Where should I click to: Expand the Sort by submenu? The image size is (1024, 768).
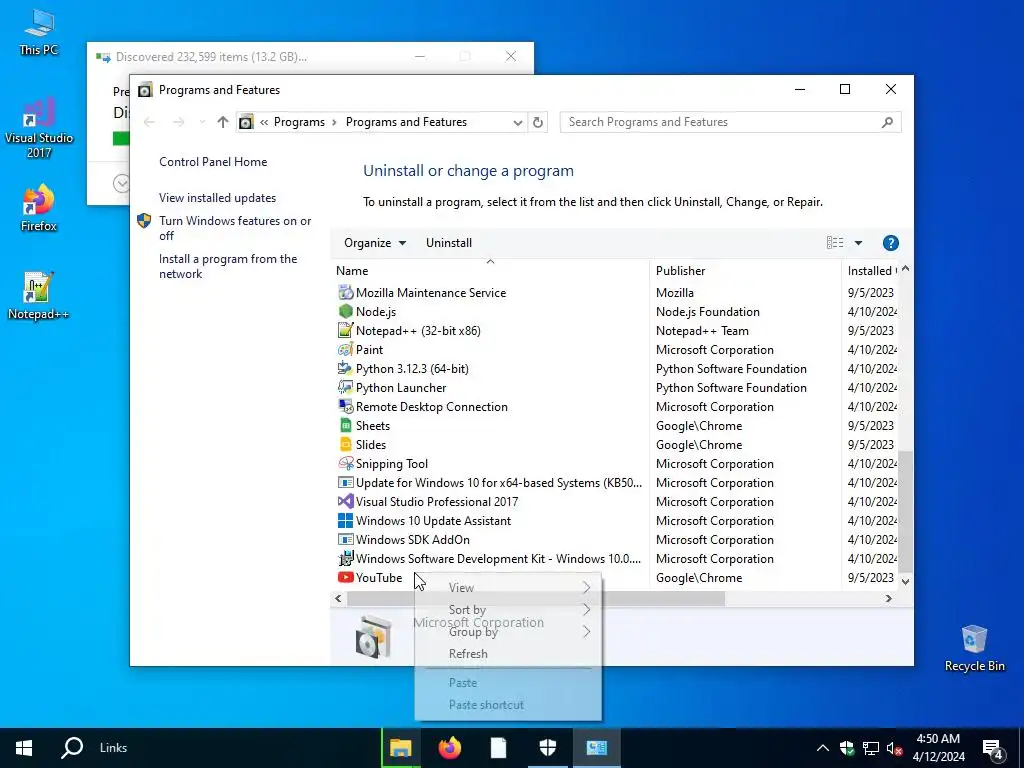508,609
